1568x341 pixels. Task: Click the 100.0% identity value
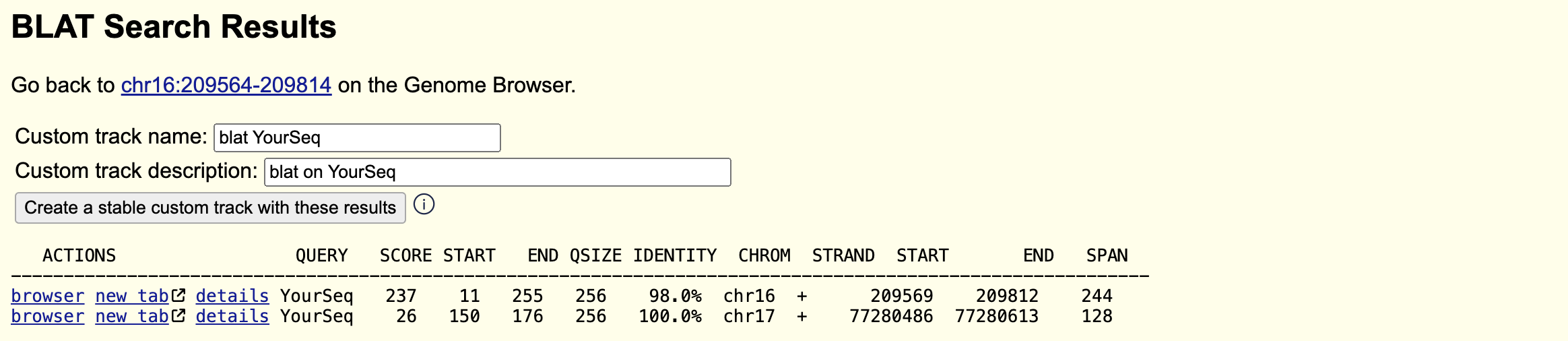[670, 316]
